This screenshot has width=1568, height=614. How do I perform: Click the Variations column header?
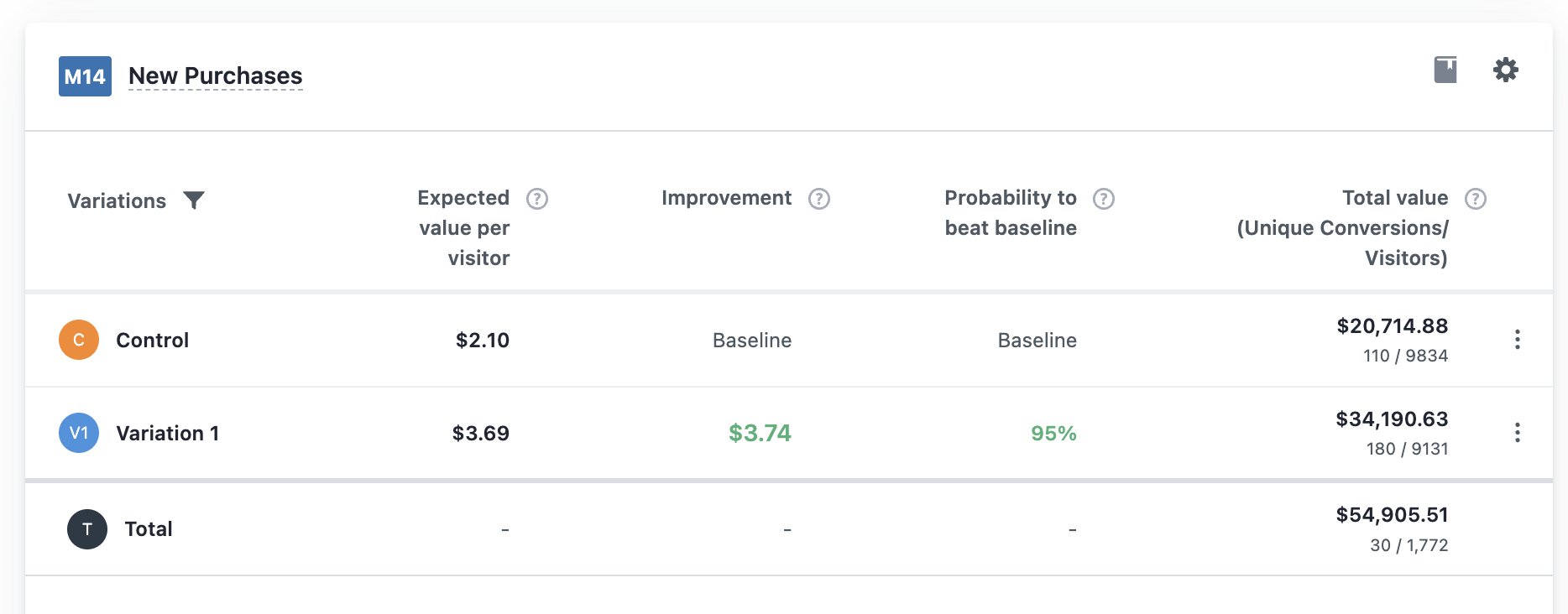pyautogui.click(x=117, y=200)
